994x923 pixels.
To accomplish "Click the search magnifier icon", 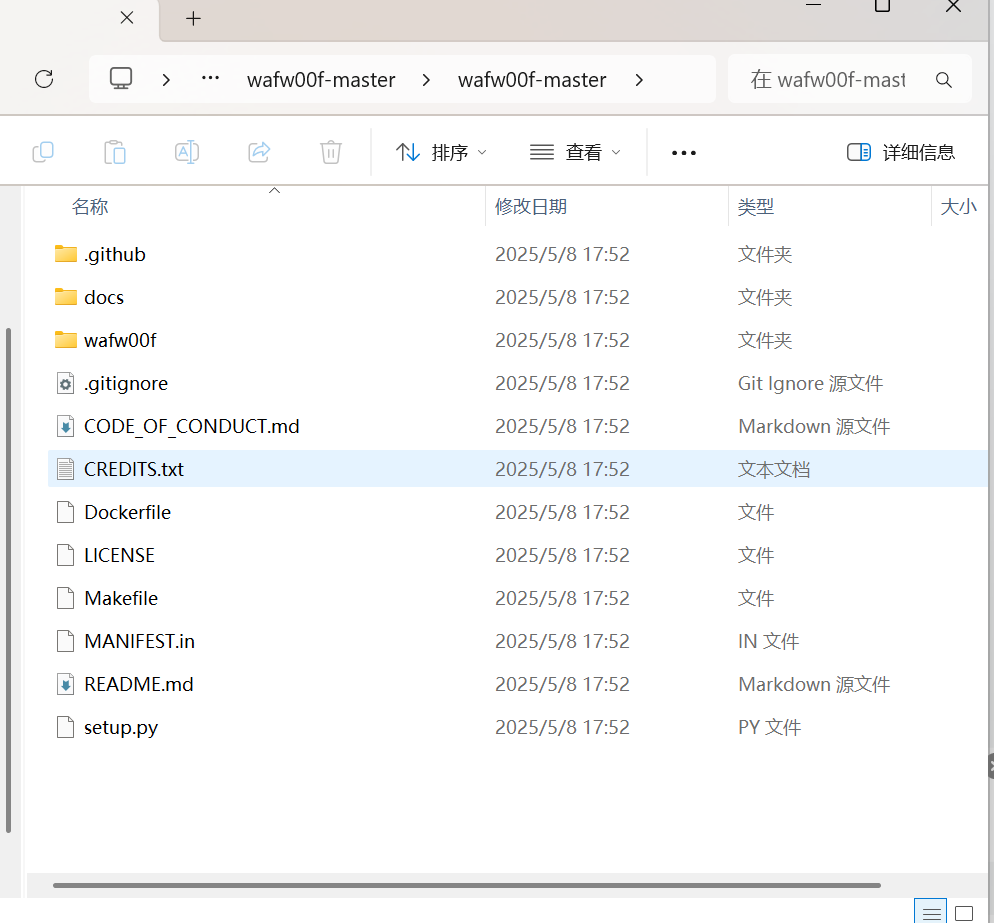I will click(943, 79).
